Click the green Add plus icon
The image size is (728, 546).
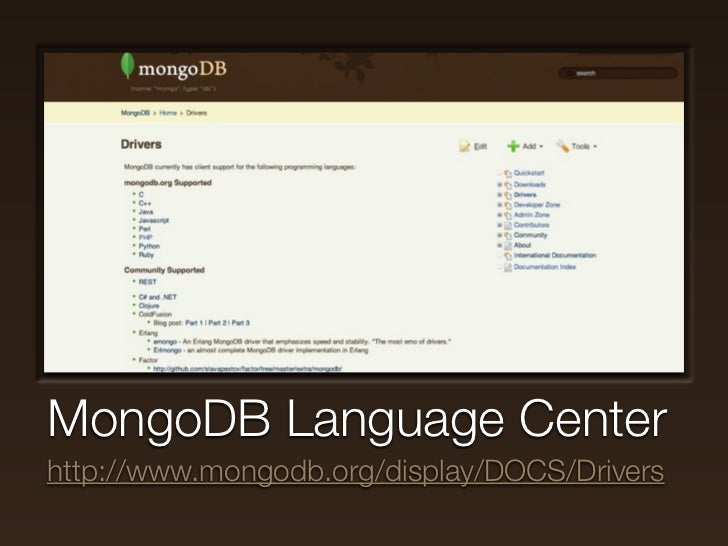(x=513, y=146)
